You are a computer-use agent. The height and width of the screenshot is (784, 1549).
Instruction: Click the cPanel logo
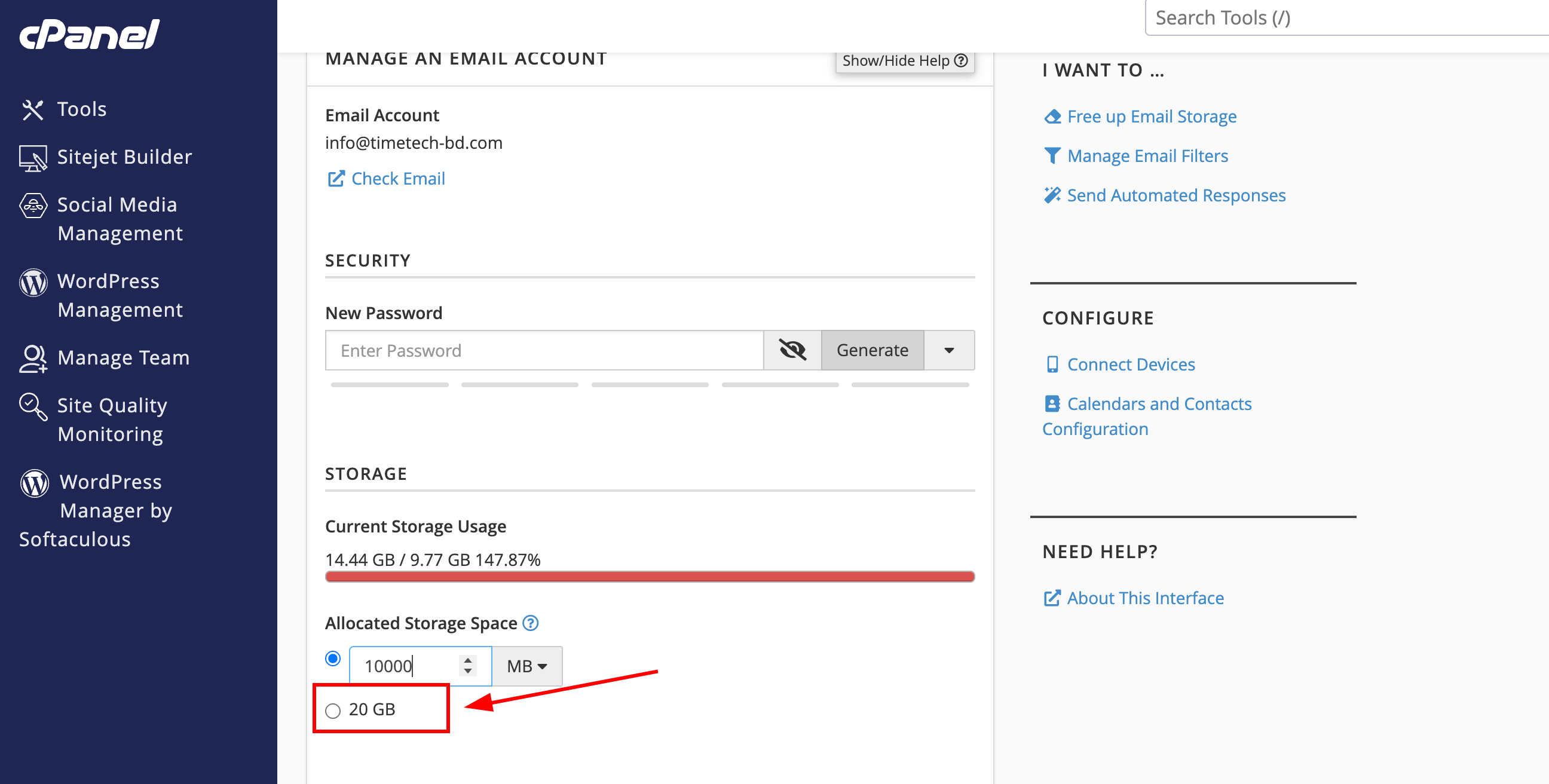point(89,33)
